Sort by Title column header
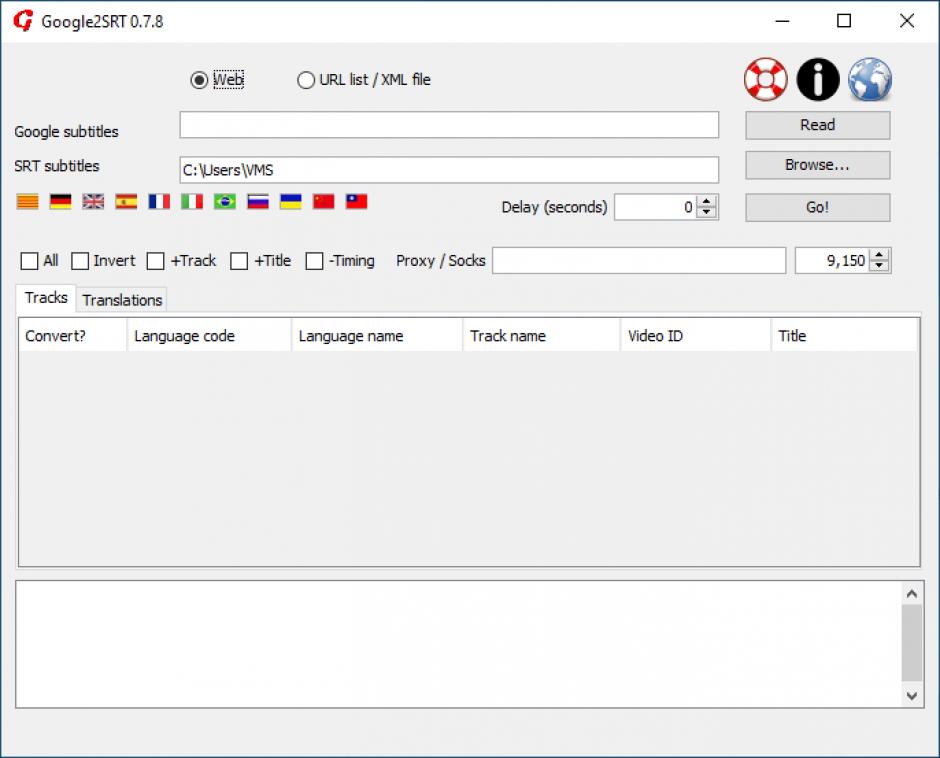 (845, 336)
